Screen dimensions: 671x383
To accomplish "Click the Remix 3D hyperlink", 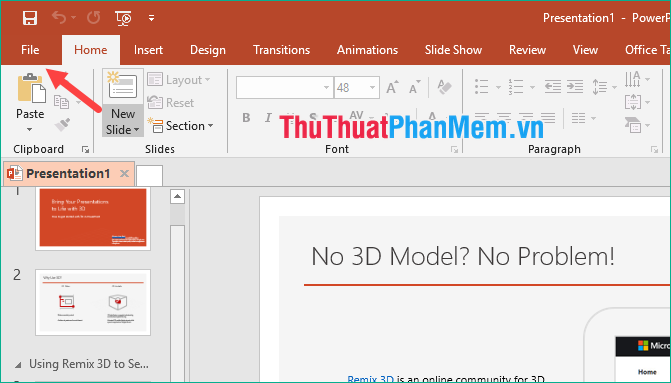I will pyautogui.click(x=371, y=379).
